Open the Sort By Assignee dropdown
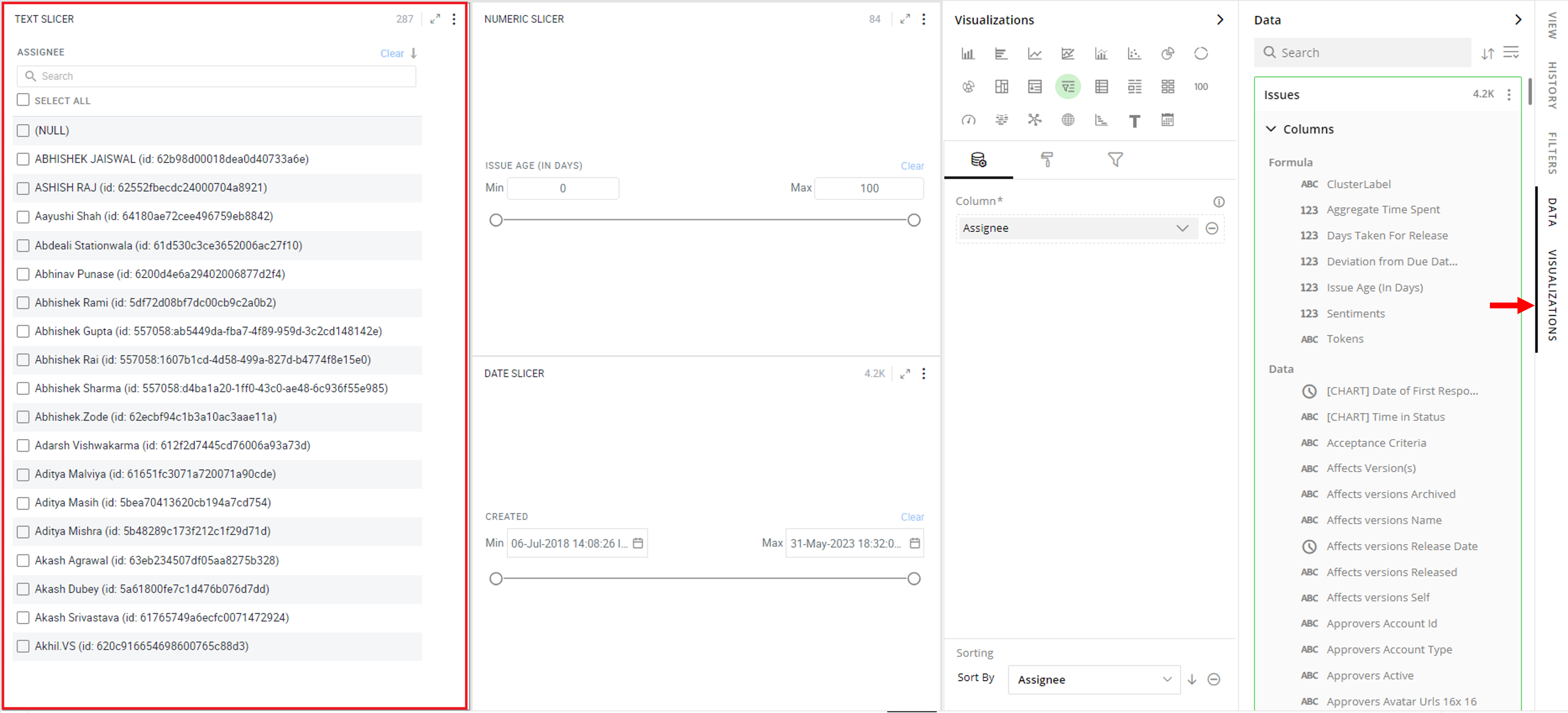This screenshot has height=713, width=1568. (1094, 679)
